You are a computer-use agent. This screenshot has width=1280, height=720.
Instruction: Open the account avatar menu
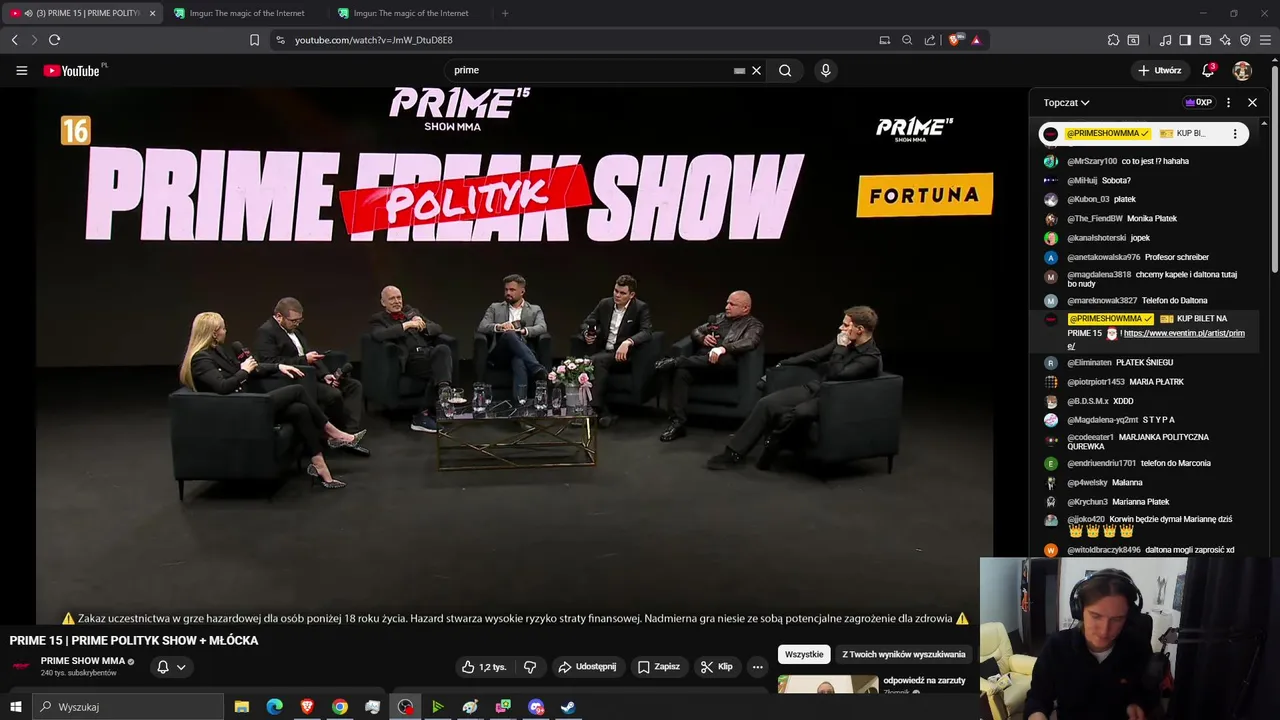click(1242, 70)
